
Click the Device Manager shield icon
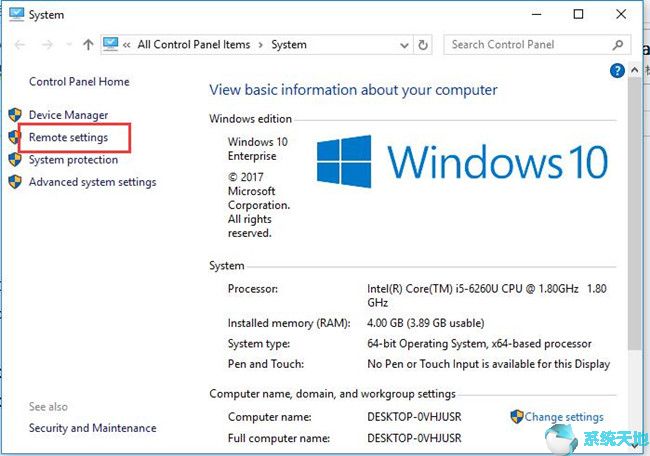click(x=15, y=115)
